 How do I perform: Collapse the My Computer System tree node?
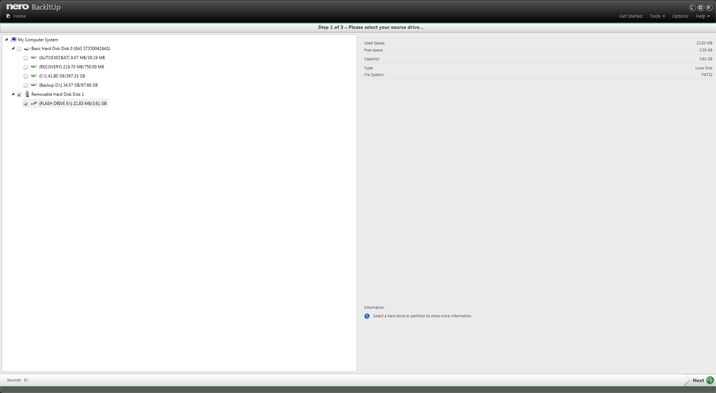[6, 40]
